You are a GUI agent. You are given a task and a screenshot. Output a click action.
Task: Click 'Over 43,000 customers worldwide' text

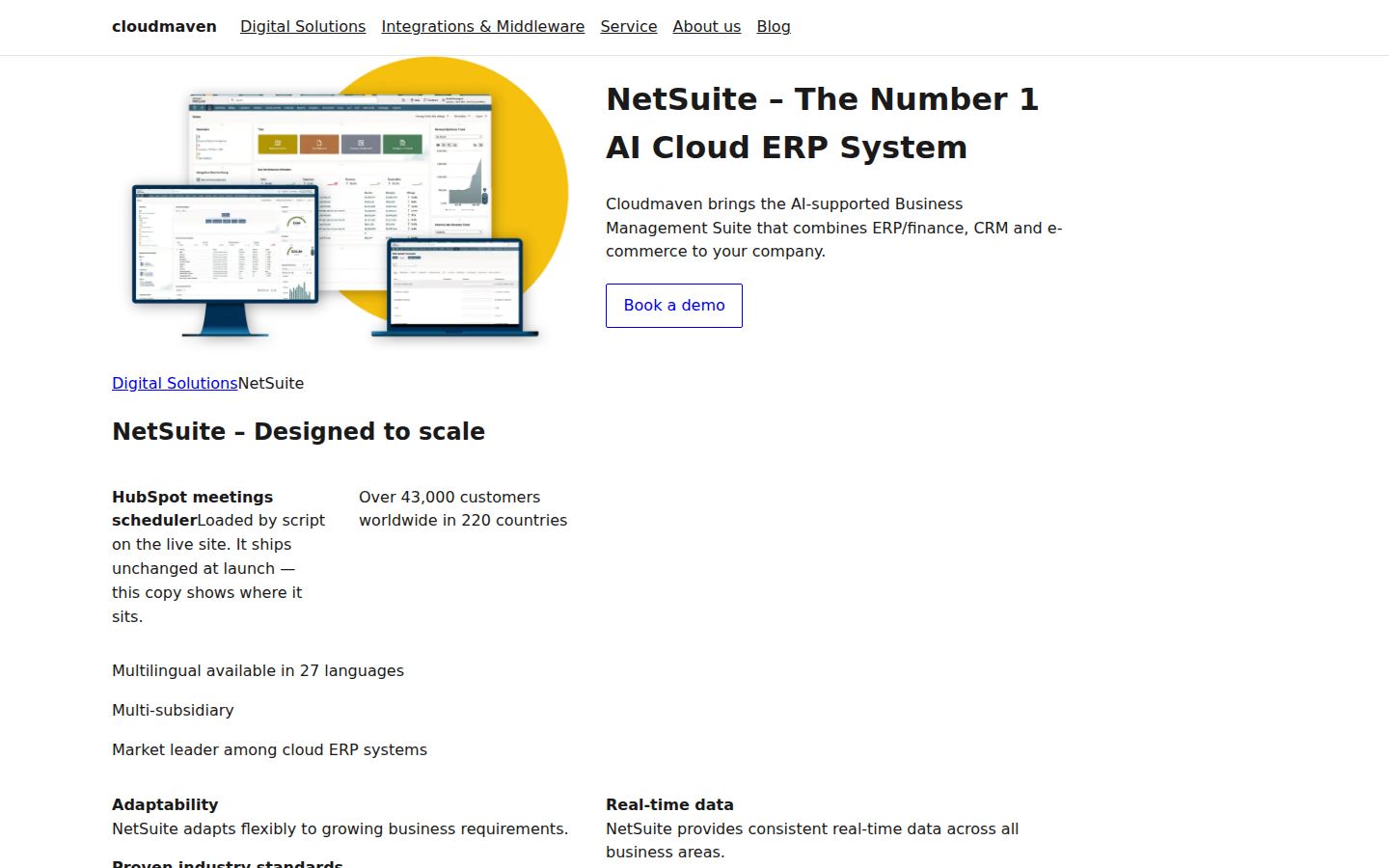(x=463, y=508)
